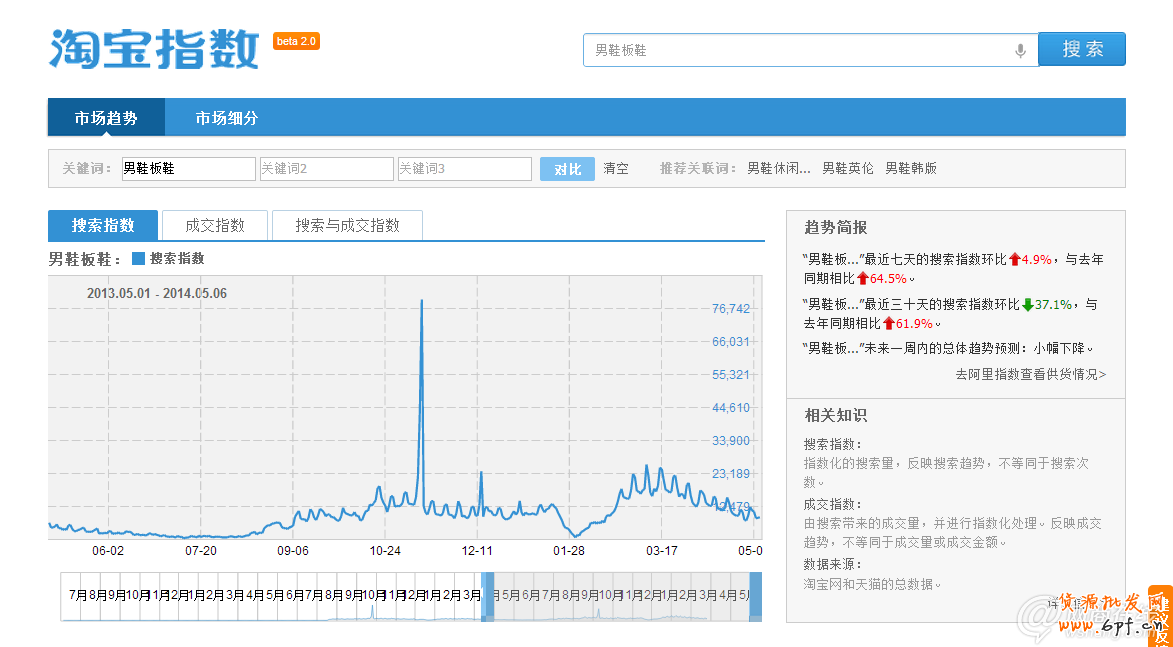Open 去阿里指数查看供货情况 link

pyautogui.click(x=1030, y=374)
